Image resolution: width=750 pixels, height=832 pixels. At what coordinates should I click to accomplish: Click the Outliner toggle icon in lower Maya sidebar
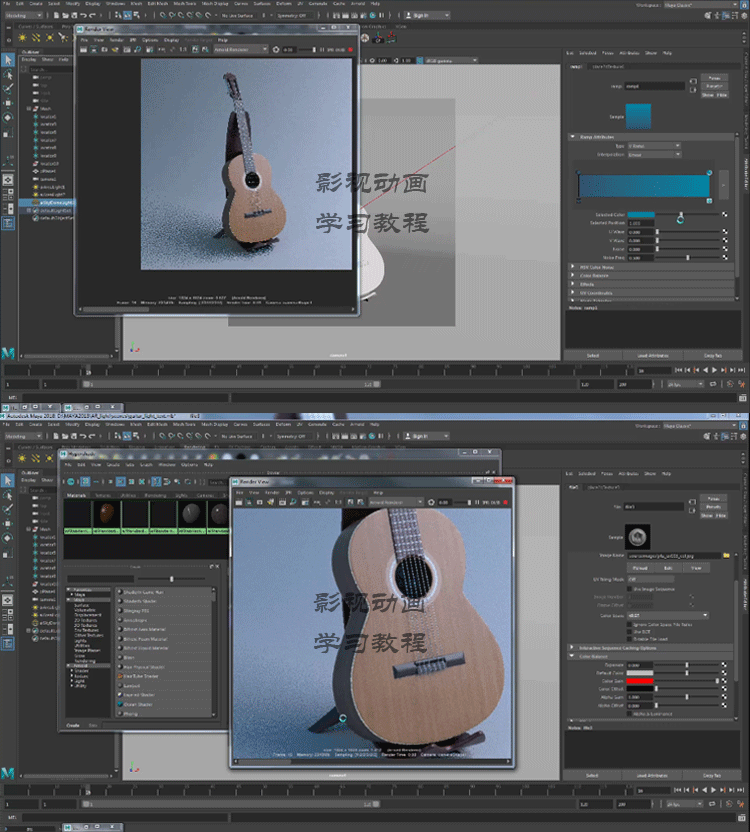point(8,644)
